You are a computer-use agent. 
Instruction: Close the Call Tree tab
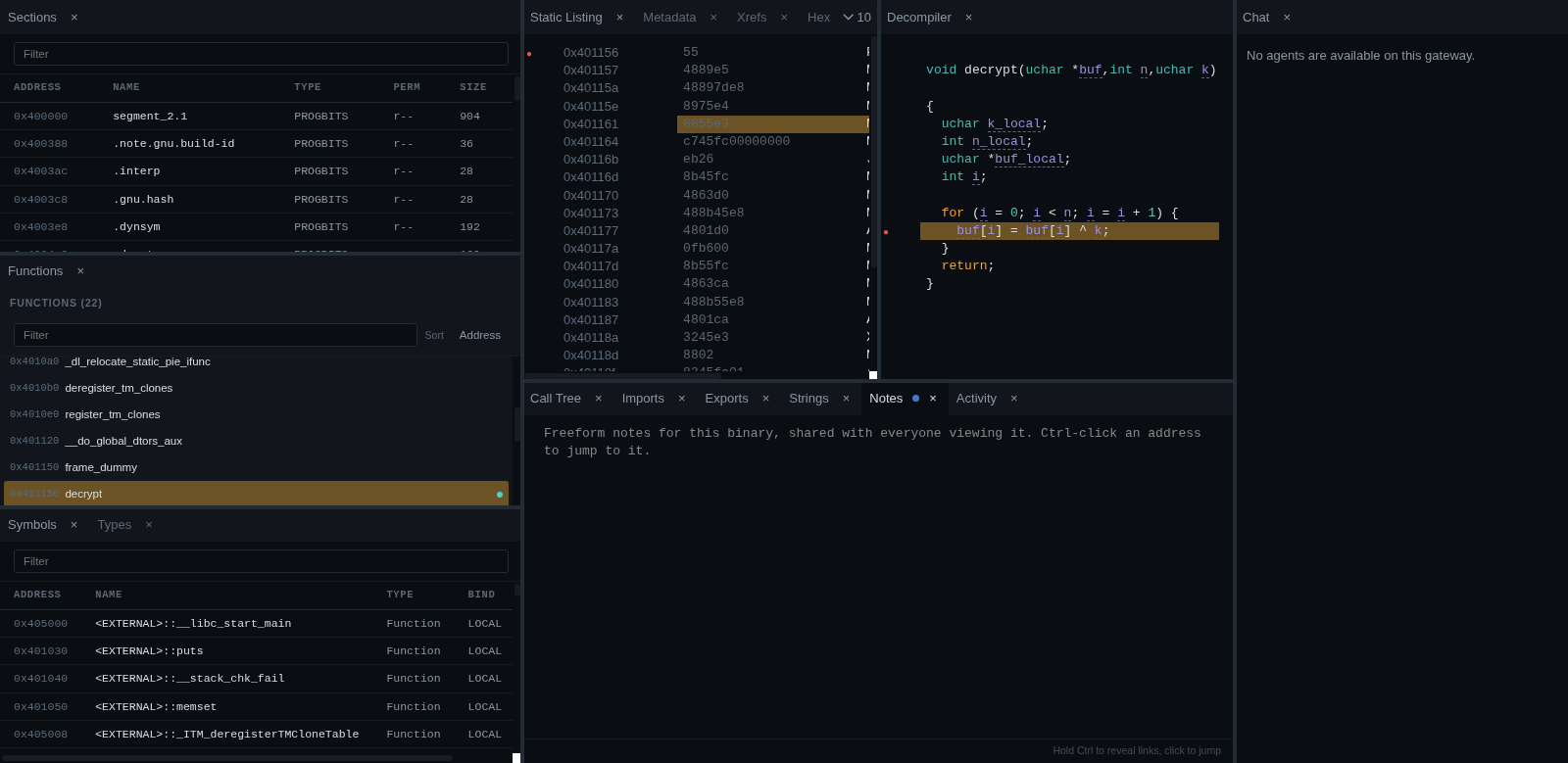(x=598, y=399)
